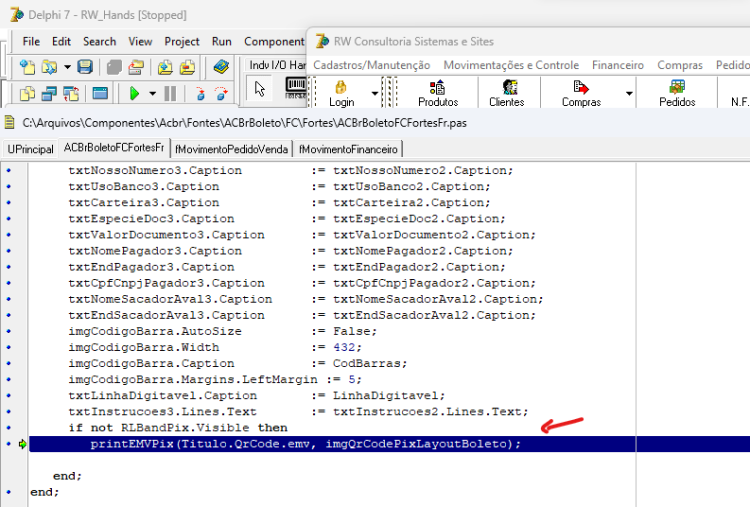The width and height of the screenshot is (750, 507).
Task: Click the Produtos toolbar button
Action: 438,93
